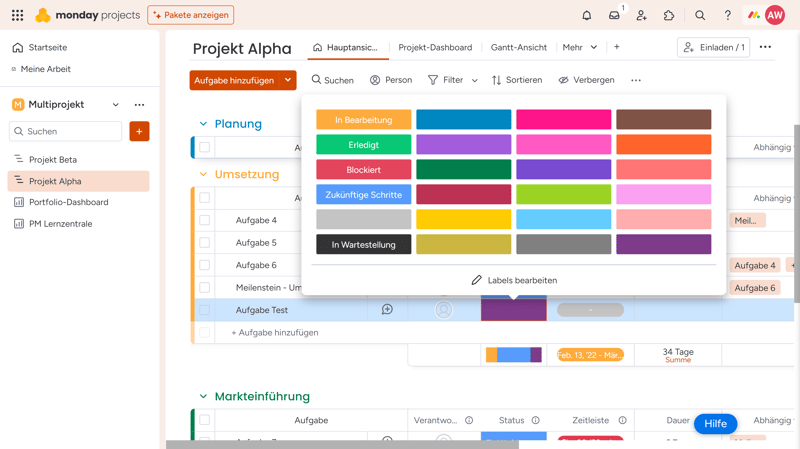Click the invite members icon in header
This screenshot has height=449, width=800.
tap(642, 16)
